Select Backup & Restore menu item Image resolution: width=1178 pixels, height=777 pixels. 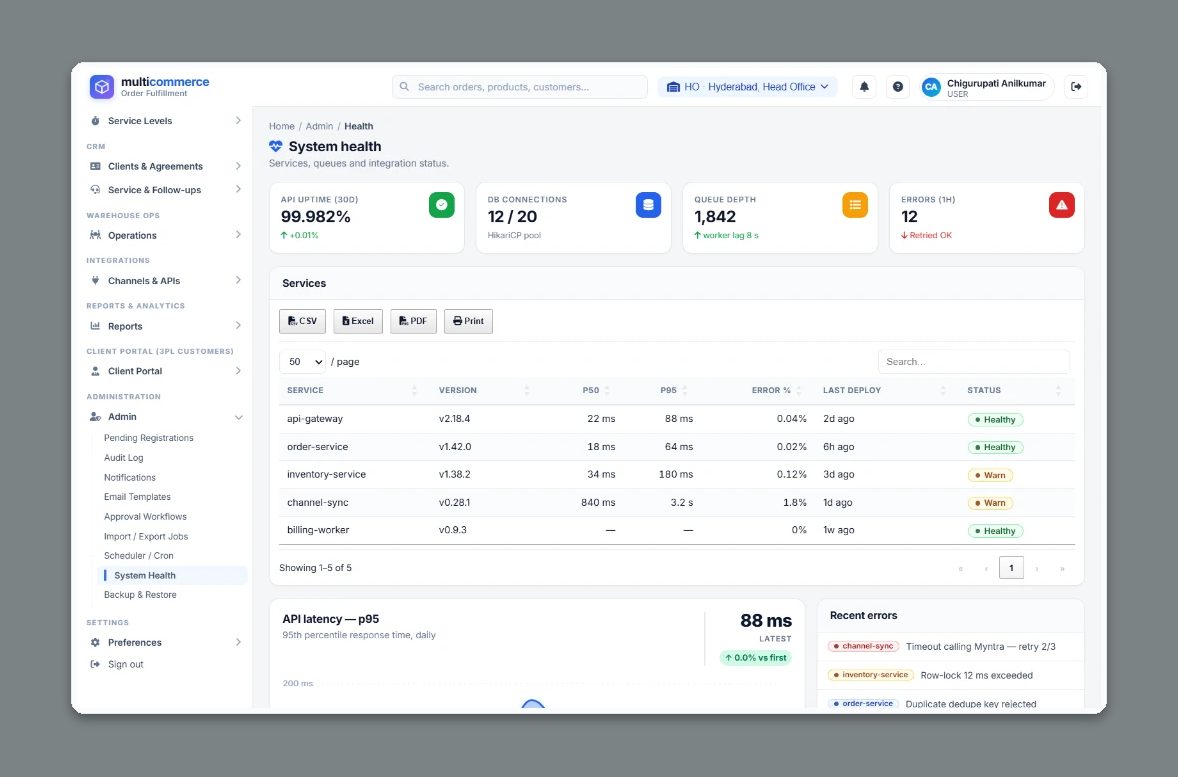pyautogui.click(x=140, y=595)
